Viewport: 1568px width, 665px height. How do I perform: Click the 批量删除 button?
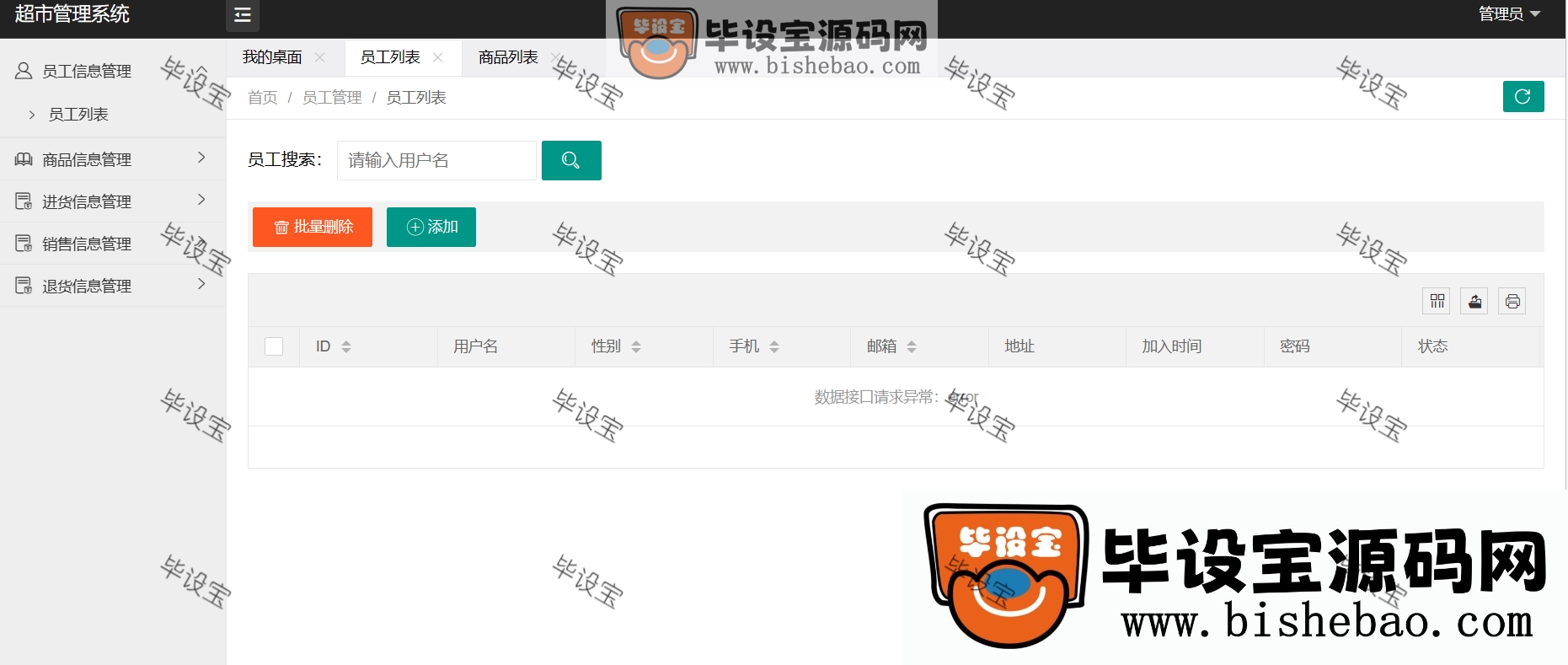point(313,227)
